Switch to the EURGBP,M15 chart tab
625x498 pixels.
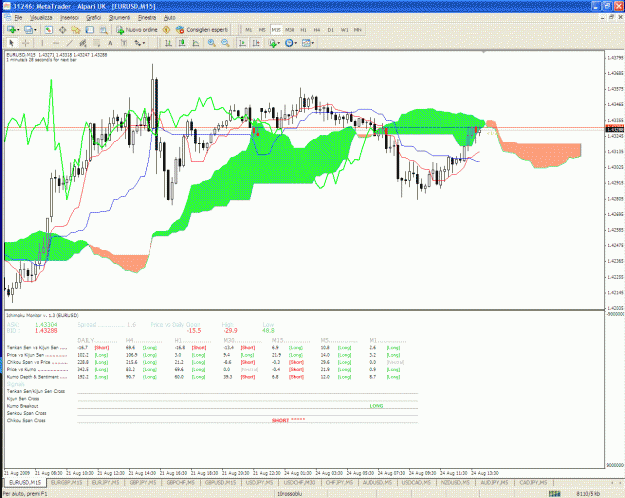point(67,482)
